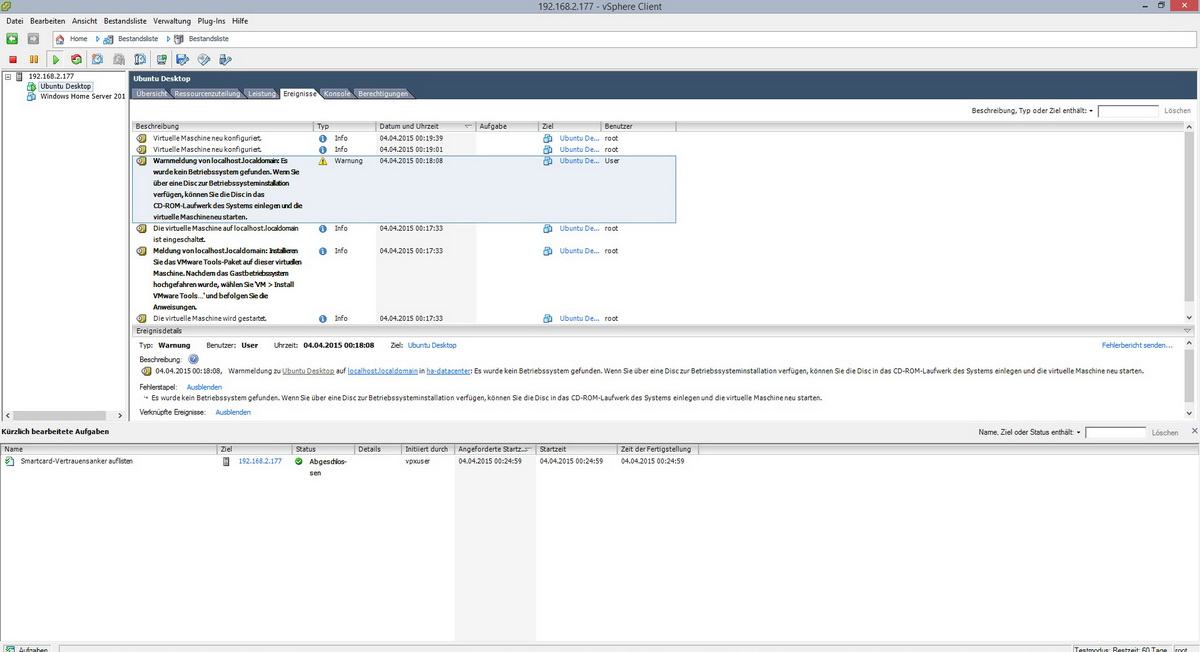Viewport: 1200px width, 652px height.
Task: Switch to the Übersicht tab
Action: (151, 94)
